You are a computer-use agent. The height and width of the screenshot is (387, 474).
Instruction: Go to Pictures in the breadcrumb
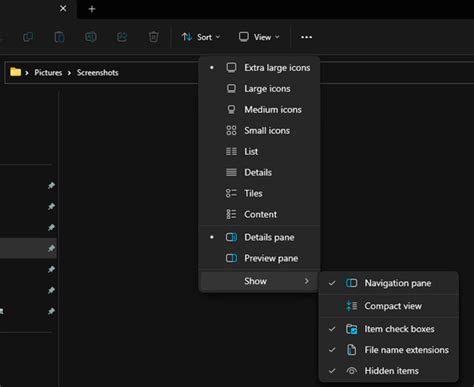[48, 72]
